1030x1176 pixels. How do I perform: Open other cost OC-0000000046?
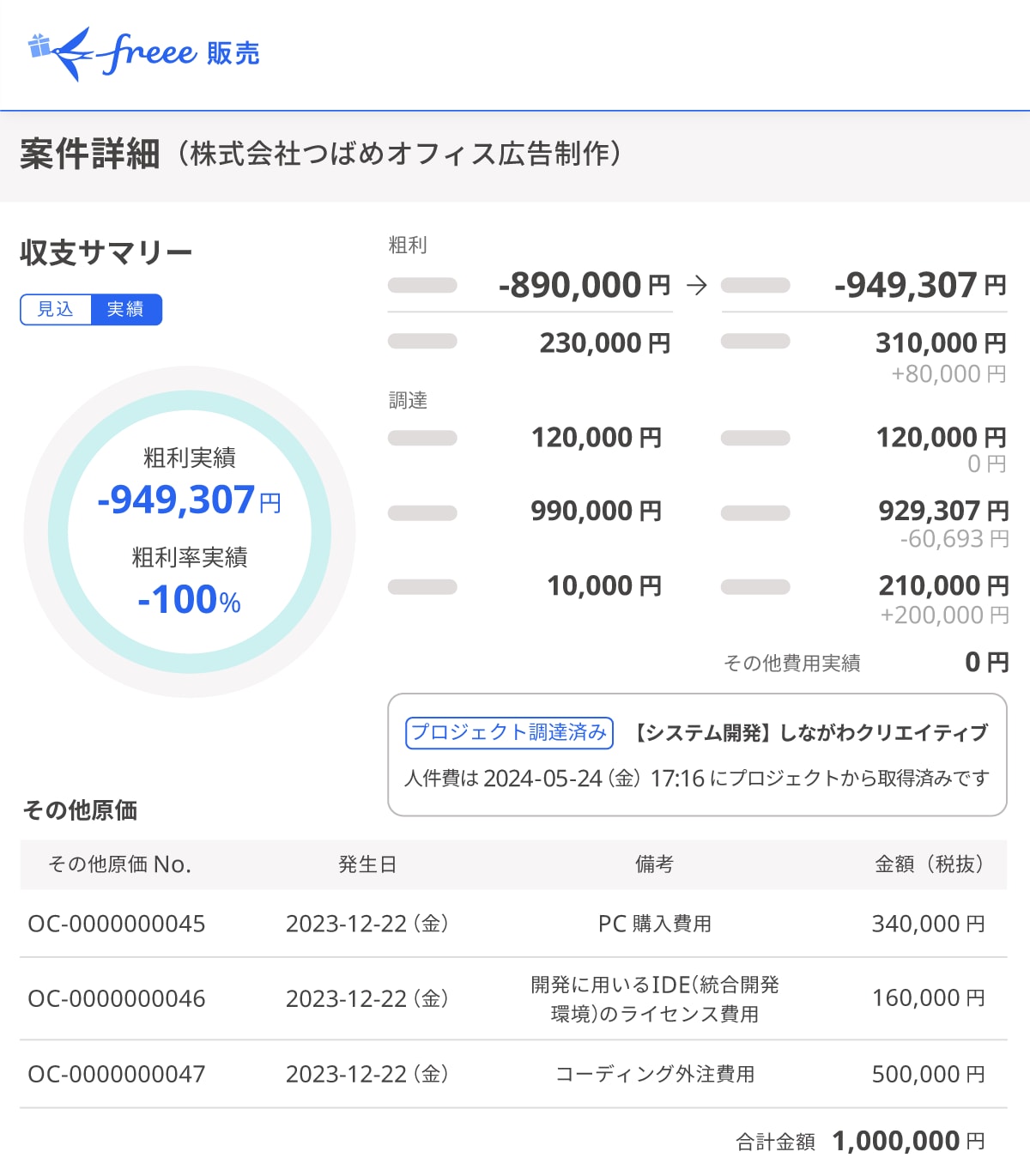117,999
